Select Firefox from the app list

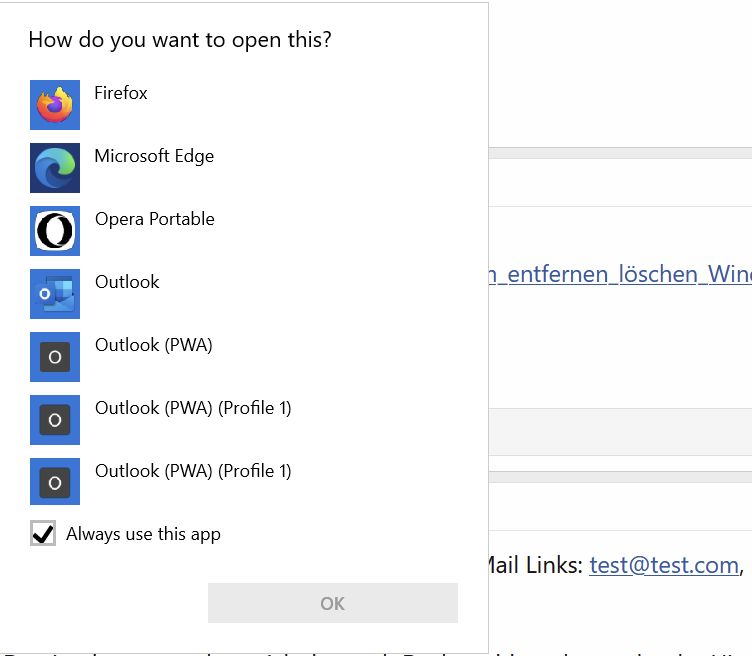(121, 93)
